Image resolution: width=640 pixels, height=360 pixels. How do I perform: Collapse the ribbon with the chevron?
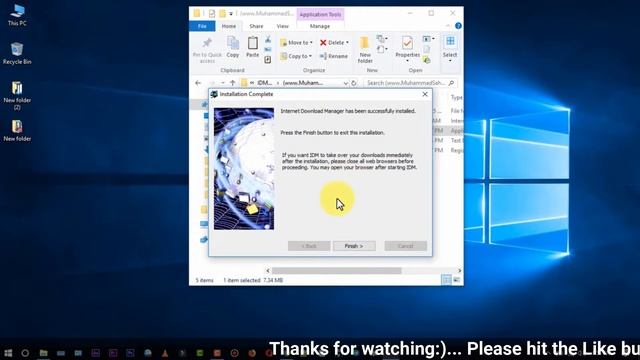[x=448, y=26]
